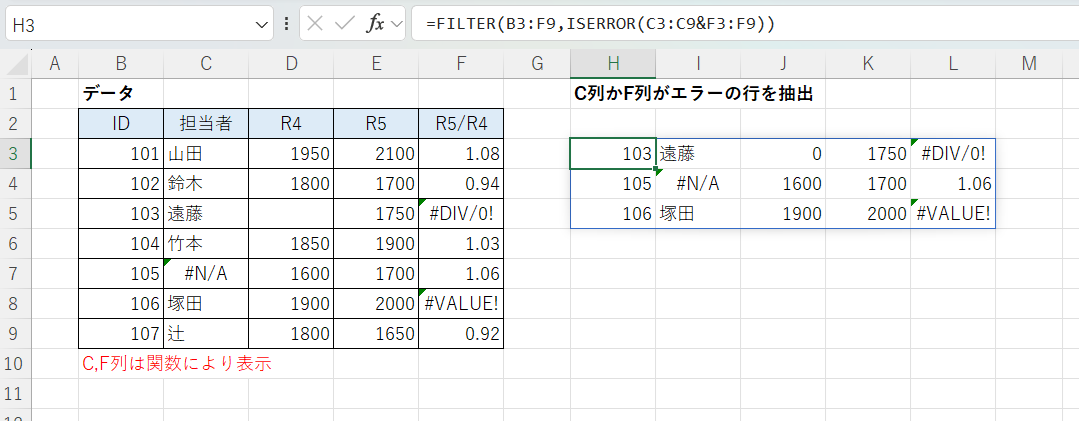Click cell containing 鈴木
1079x421 pixels.
(x=206, y=184)
